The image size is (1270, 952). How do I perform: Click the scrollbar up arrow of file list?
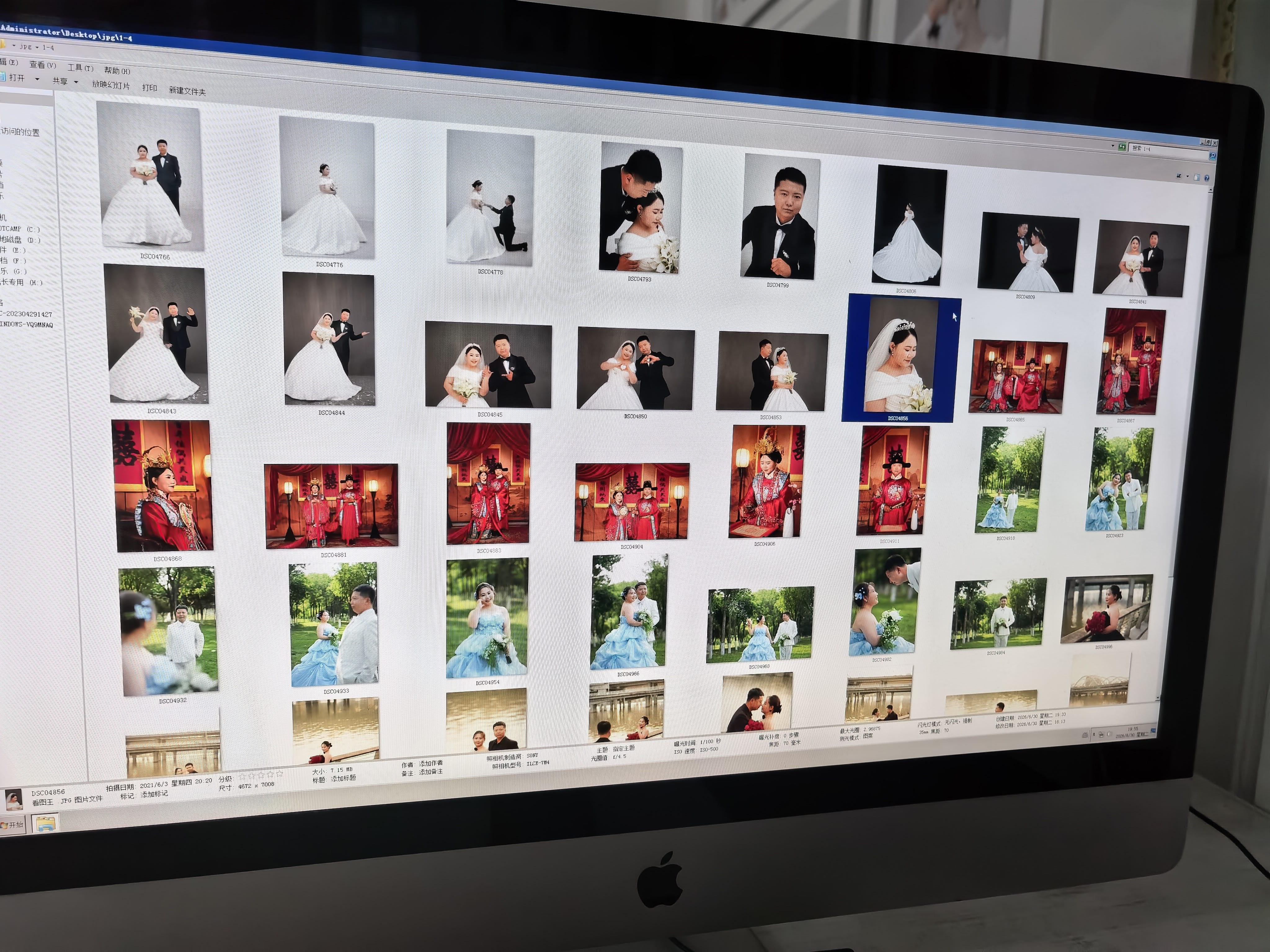pos(1210,191)
